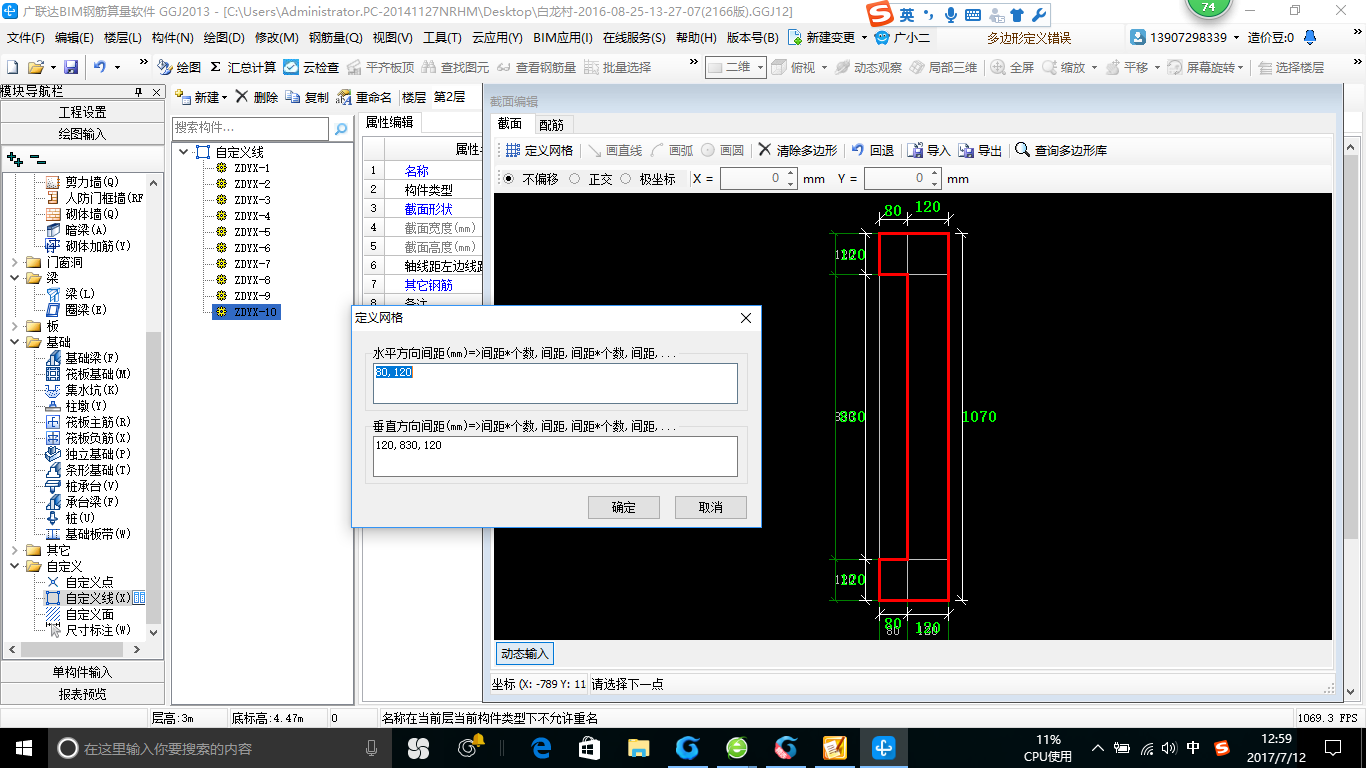Open 查询多边形库 polygon library search
1366x768 pixels.
[1061, 150]
